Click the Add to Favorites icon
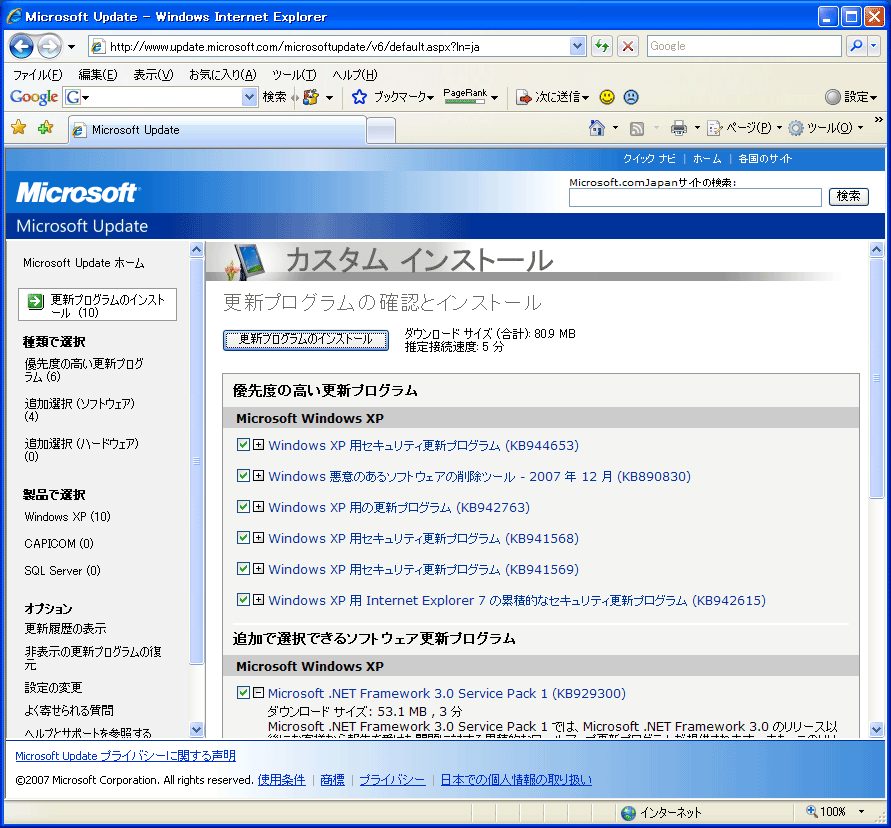Screen dimensions: 891x828 click(45, 127)
